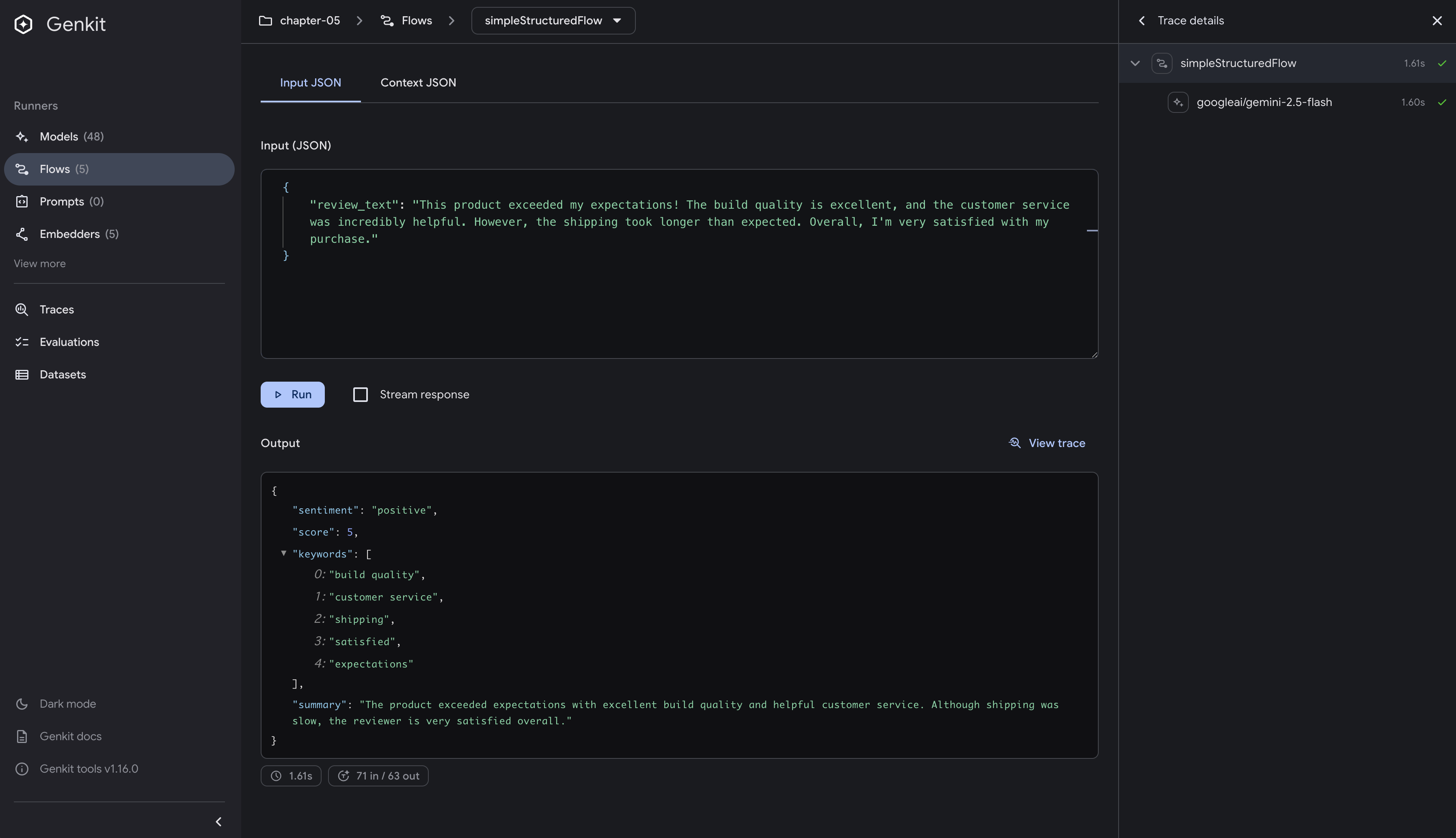Viewport: 1456px width, 838px height.
Task: Click the Genkit logo icon
Action: pos(24,24)
